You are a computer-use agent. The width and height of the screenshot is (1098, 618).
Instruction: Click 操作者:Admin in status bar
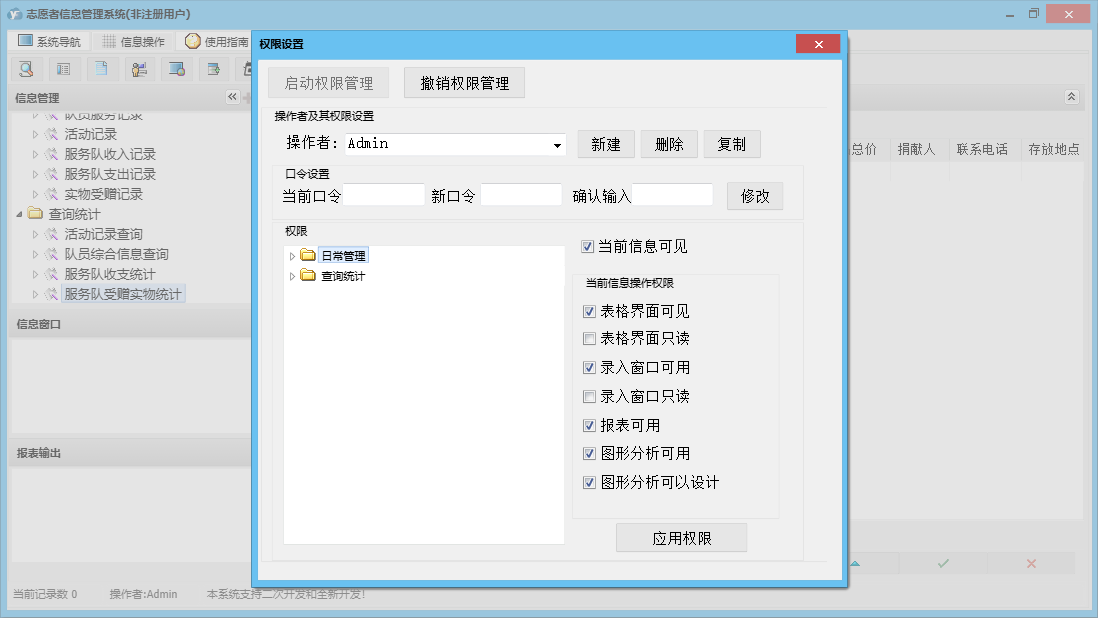coord(143,594)
